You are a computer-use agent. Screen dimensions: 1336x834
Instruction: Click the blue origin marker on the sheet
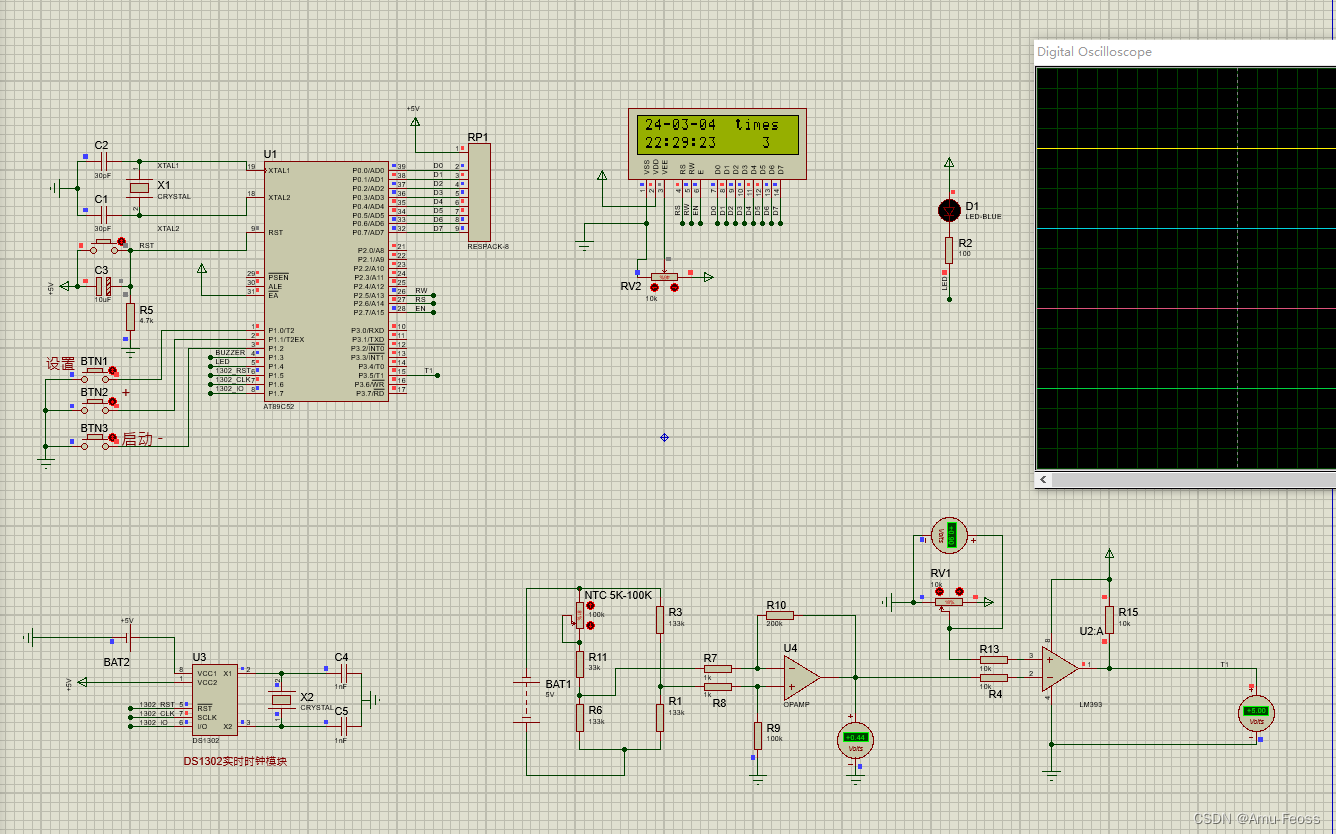tap(664, 437)
